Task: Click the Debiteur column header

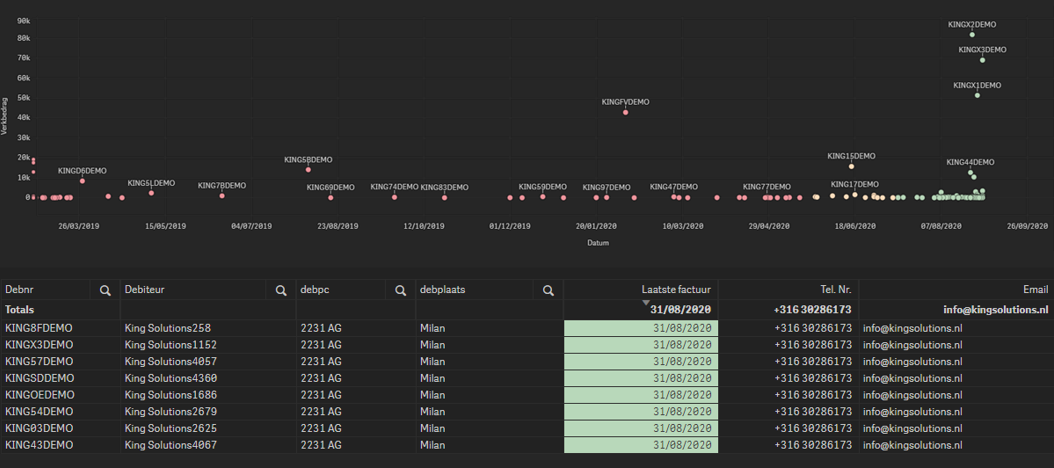Action: tap(145, 290)
